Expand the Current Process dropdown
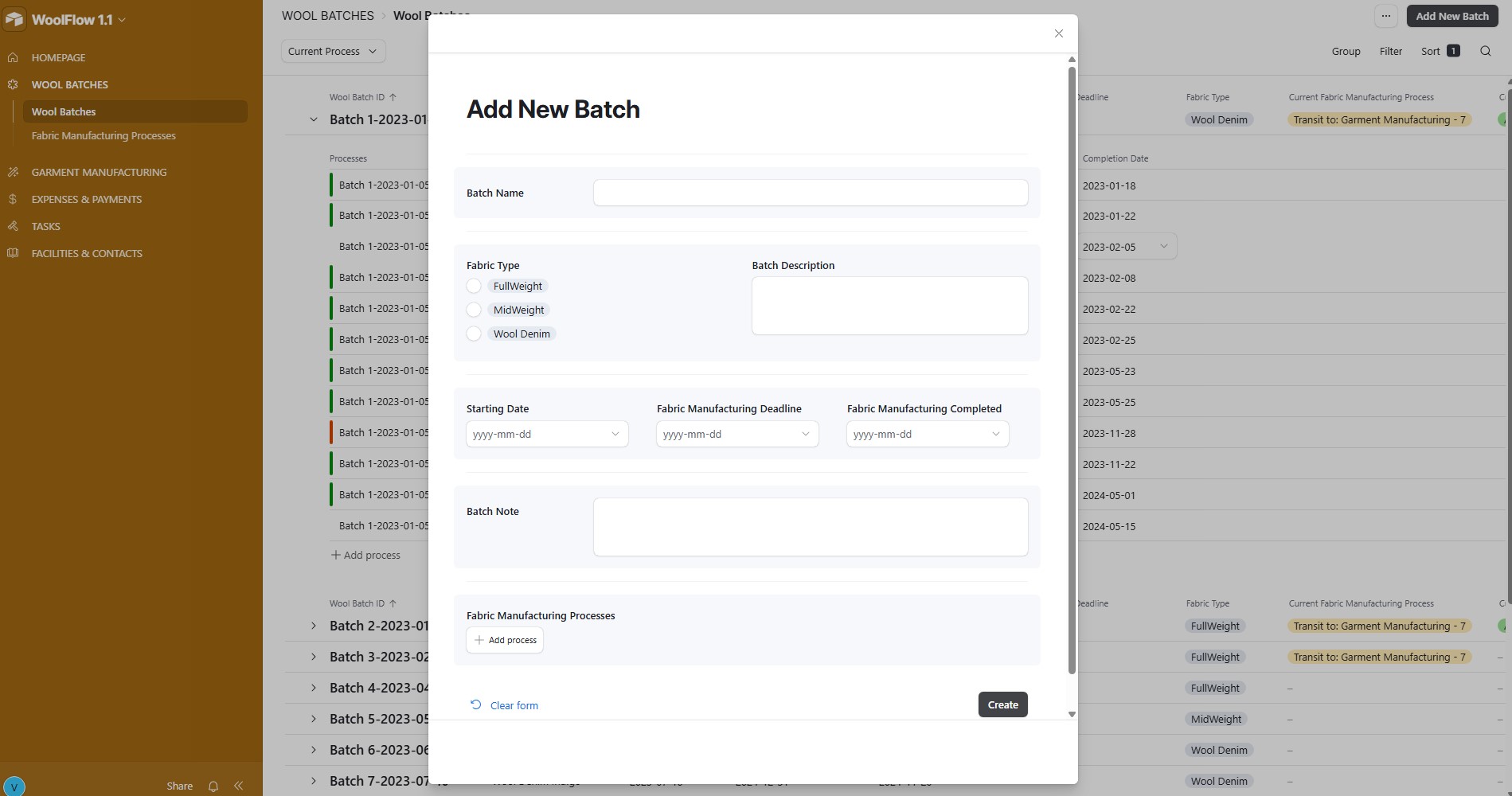 point(333,51)
